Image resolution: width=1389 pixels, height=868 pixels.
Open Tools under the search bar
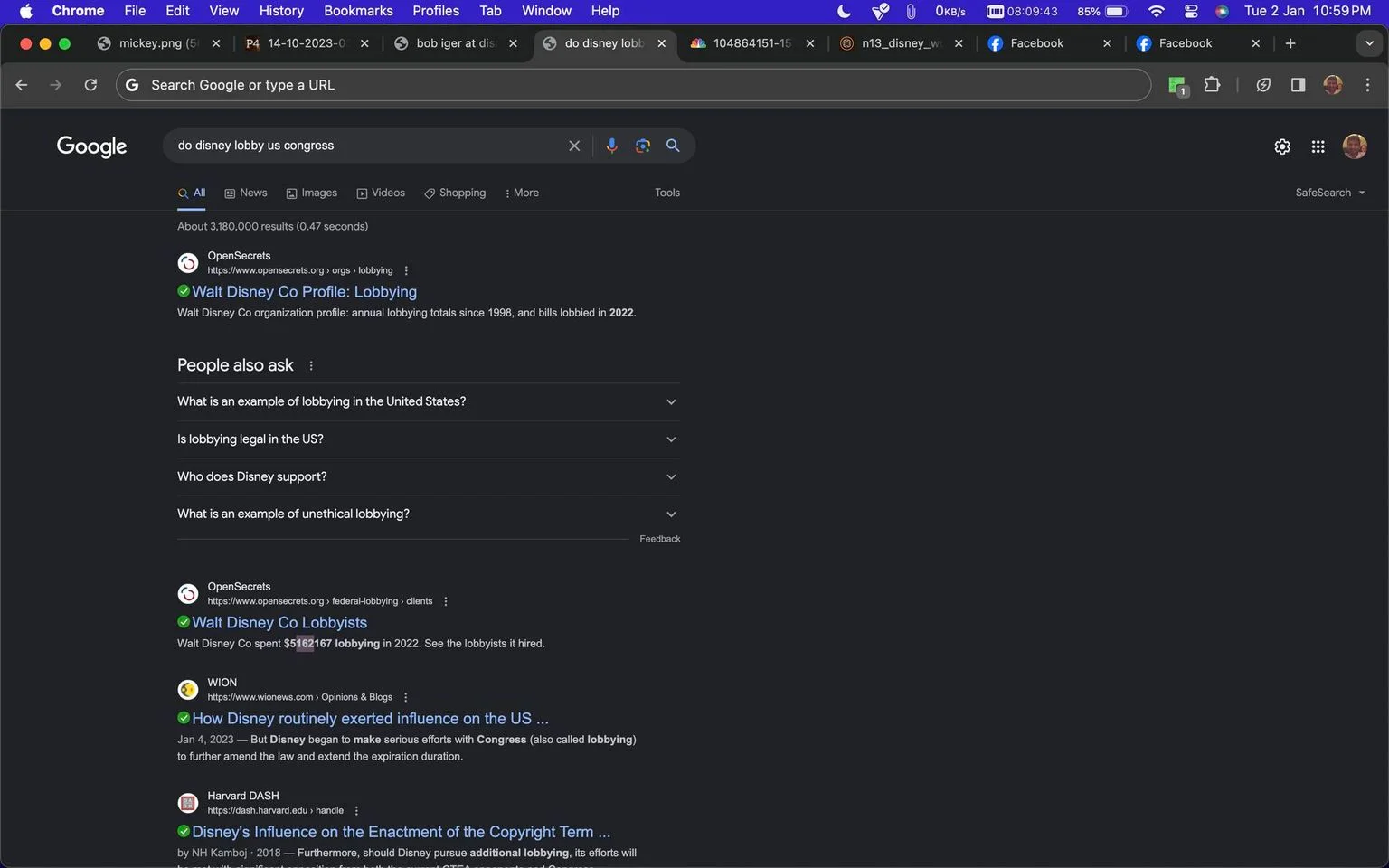667,193
